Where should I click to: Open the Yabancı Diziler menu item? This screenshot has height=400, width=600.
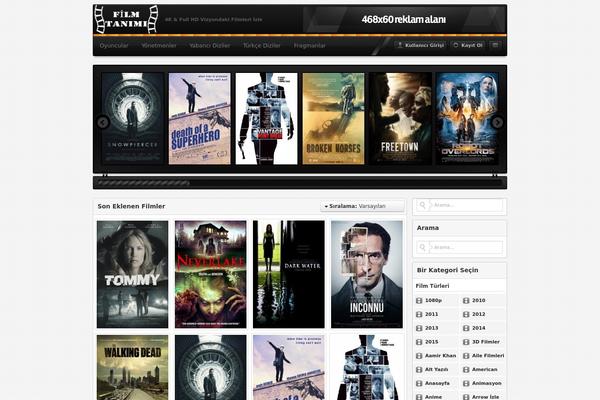pos(210,46)
